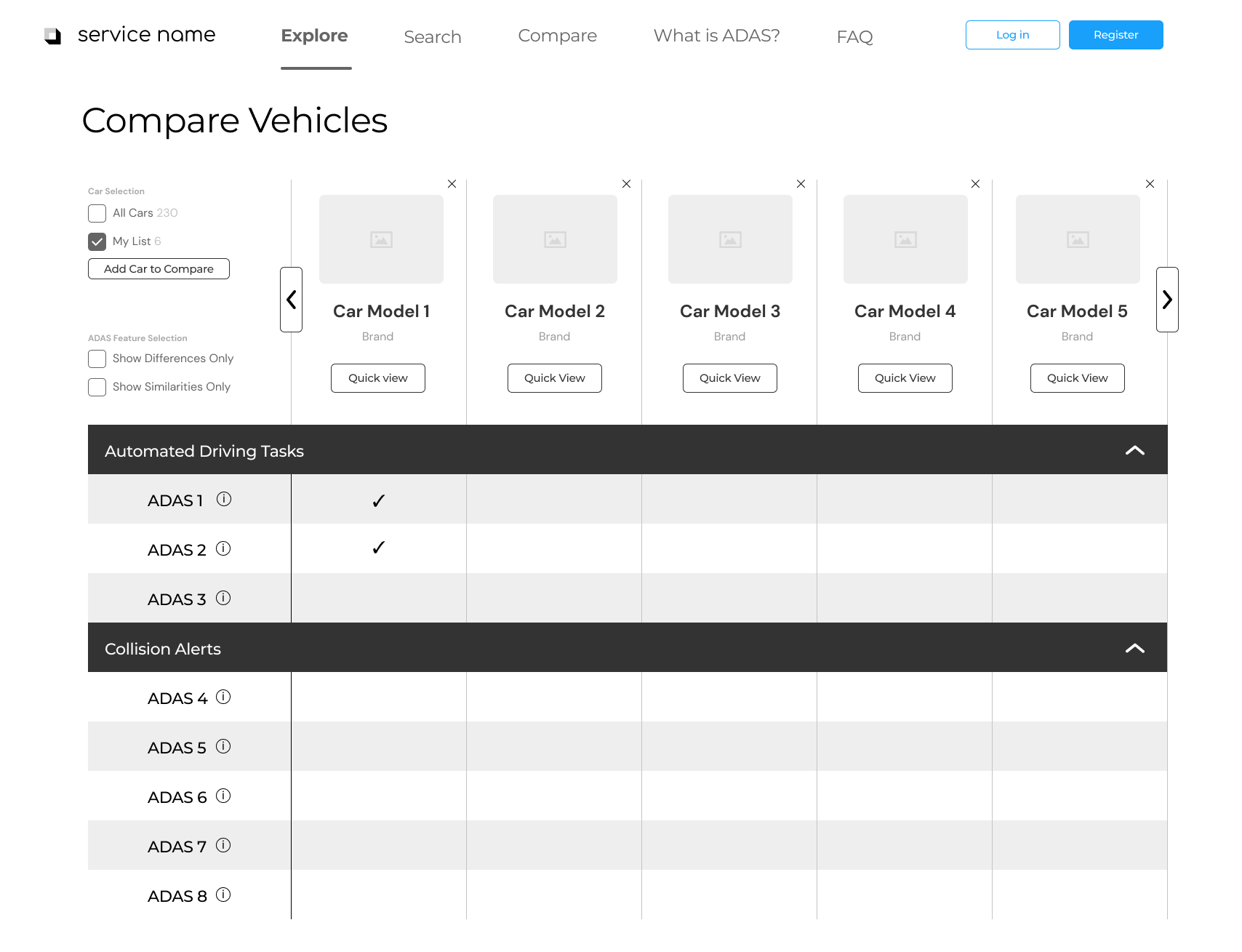
Task: Open info icon for ADAS 8
Action: [x=223, y=895]
